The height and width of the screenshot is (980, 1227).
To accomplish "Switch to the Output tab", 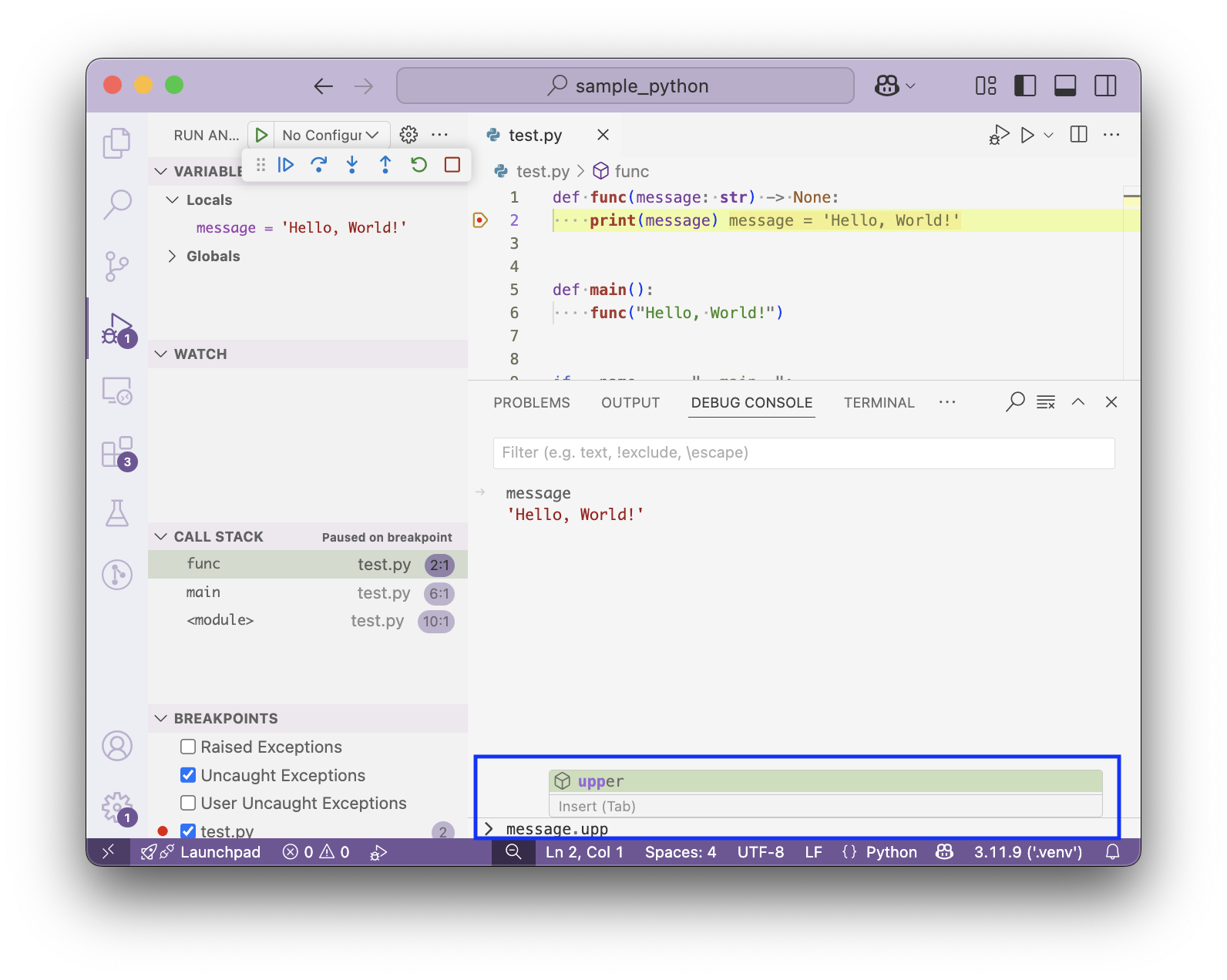I will coord(630,403).
